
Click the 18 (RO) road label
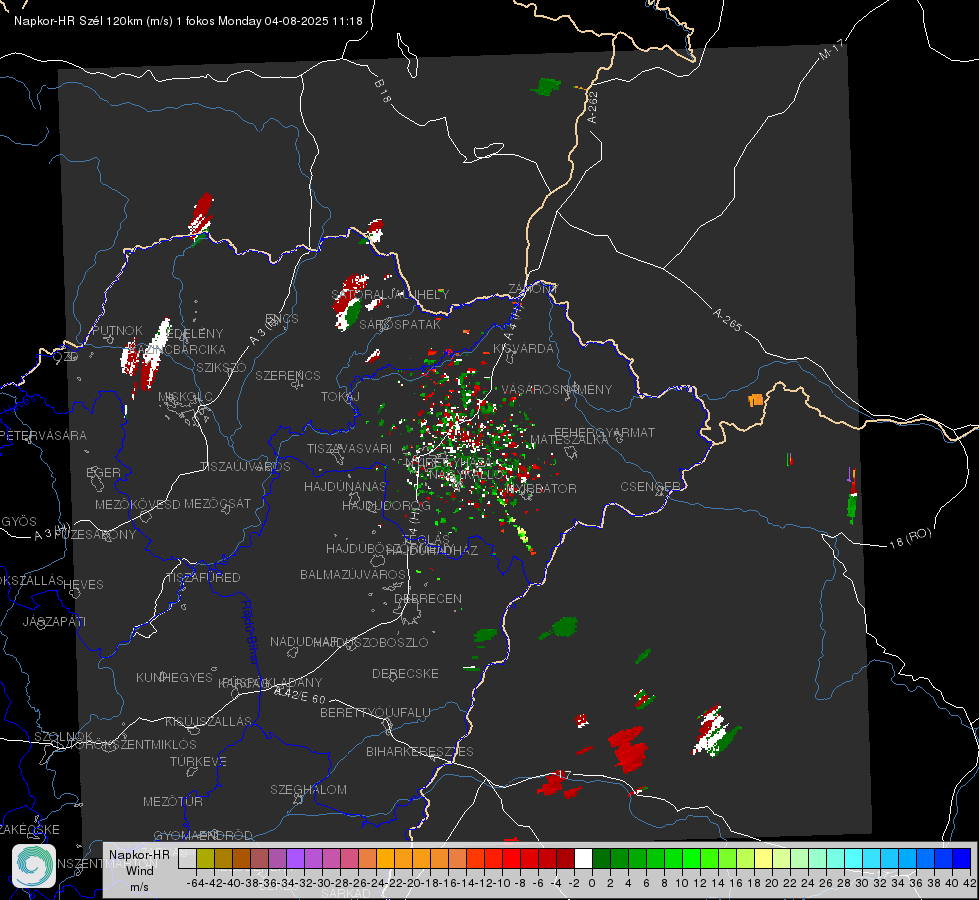click(910, 538)
